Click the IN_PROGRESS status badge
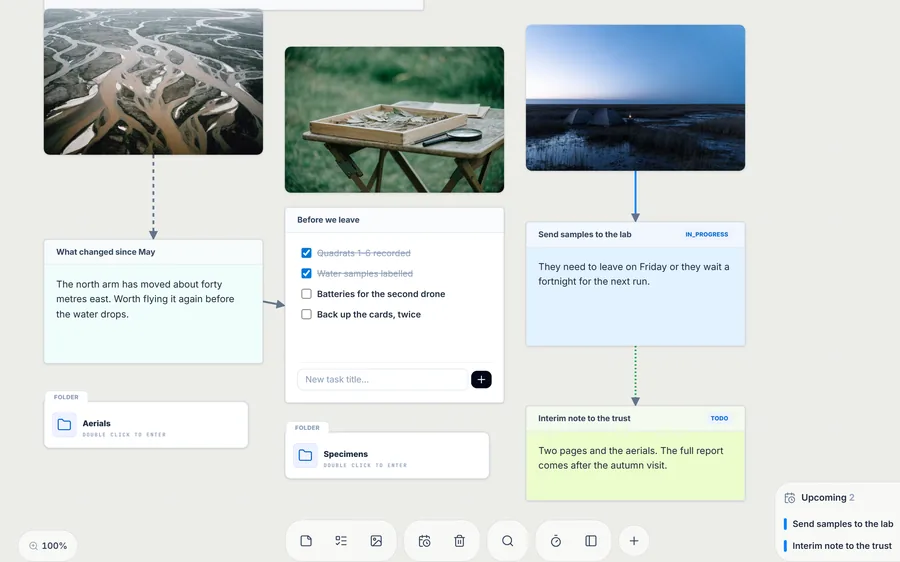The width and height of the screenshot is (900, 562). (x=707, y=234)
